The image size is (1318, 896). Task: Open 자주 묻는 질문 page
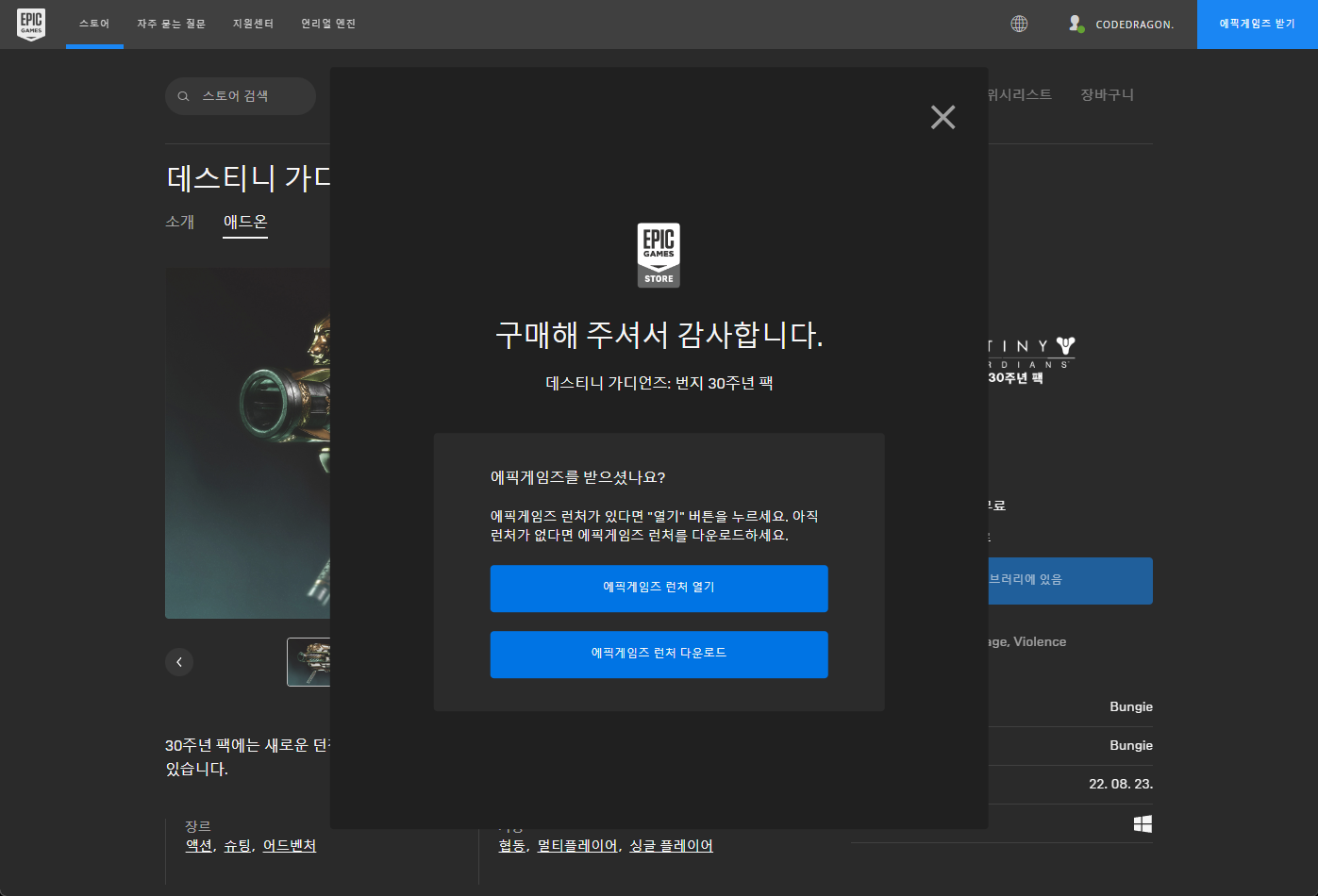tap(171, 24)
